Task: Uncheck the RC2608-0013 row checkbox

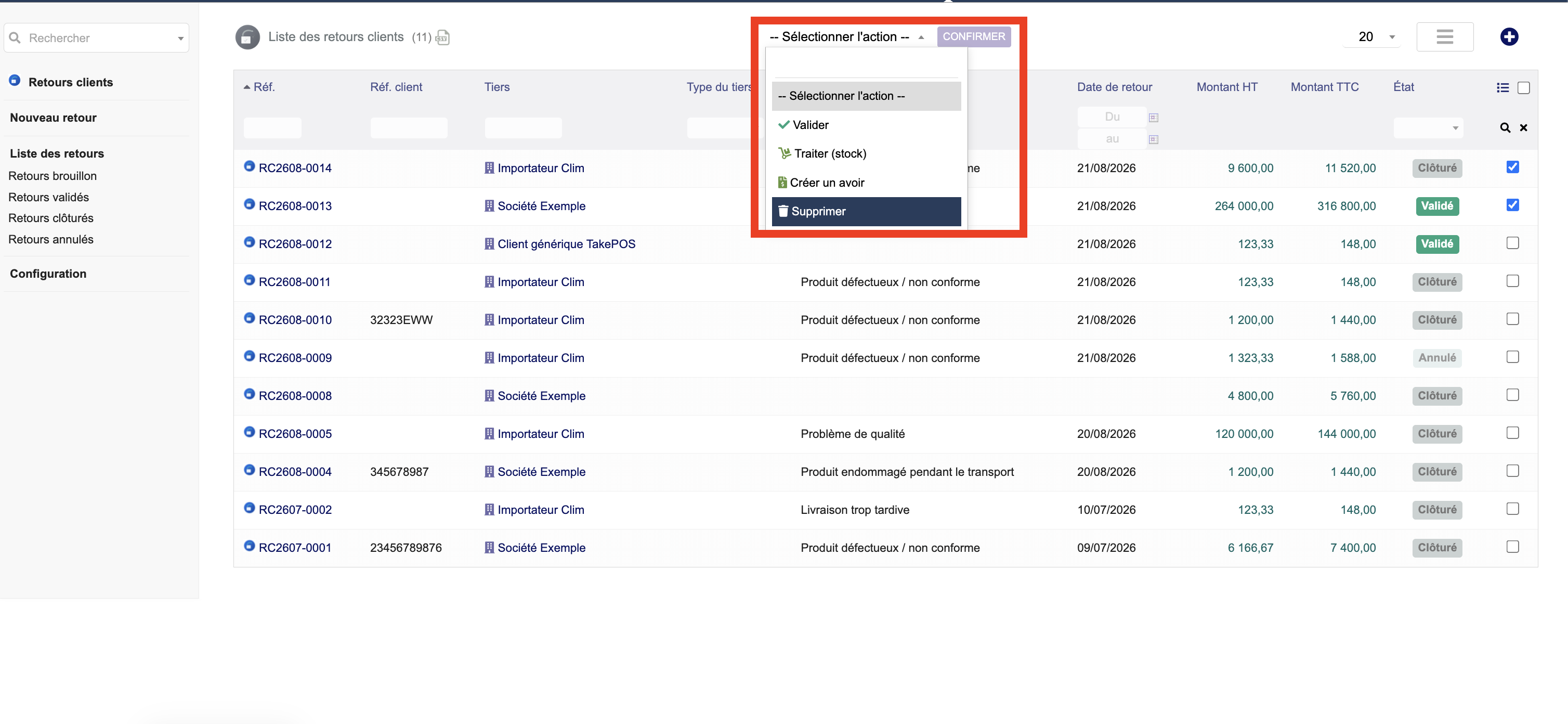Action: click(1512, 205)
